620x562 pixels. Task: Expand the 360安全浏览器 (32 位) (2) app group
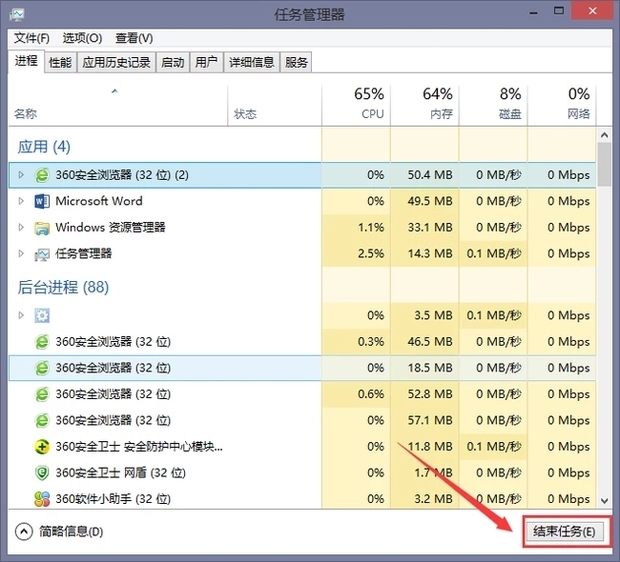click(x=21, y=174)
